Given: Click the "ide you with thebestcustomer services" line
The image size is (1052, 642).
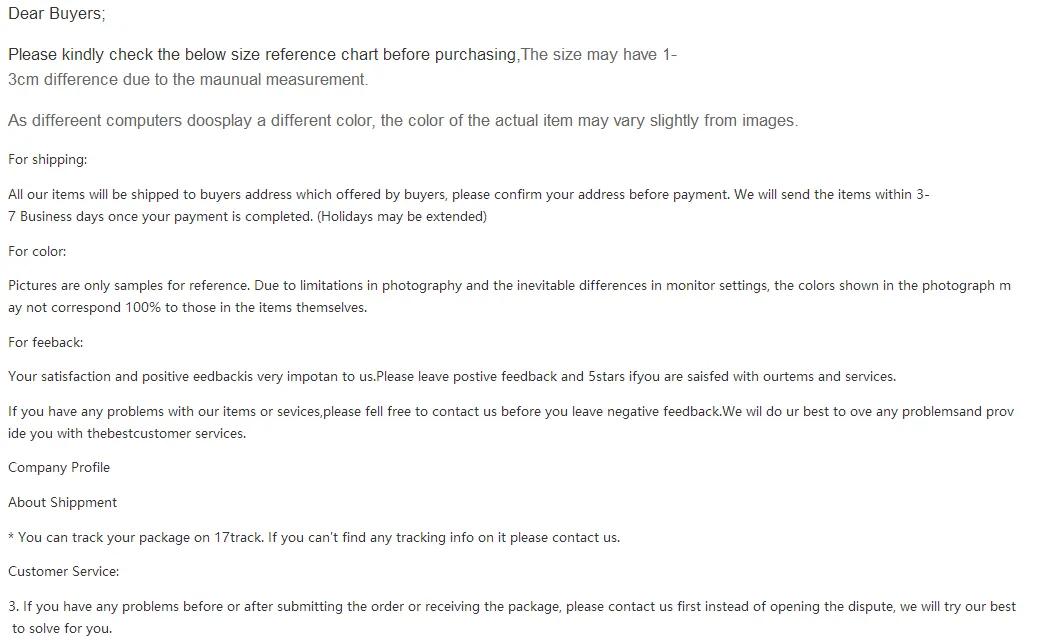Looking at the screenshot, I should pyautogui.click(x=127, y=434).
